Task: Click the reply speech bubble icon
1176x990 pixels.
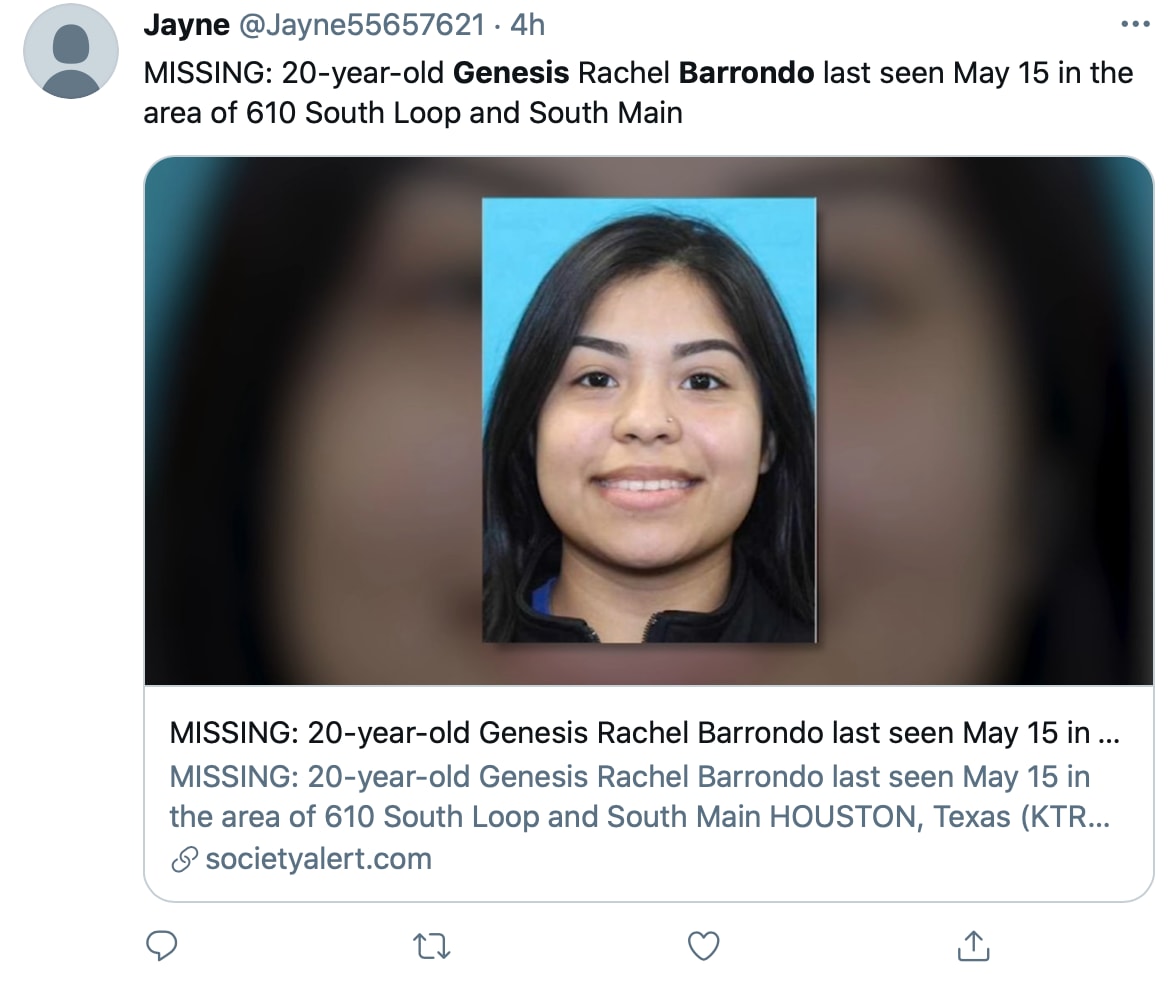Action: point(161,946)
